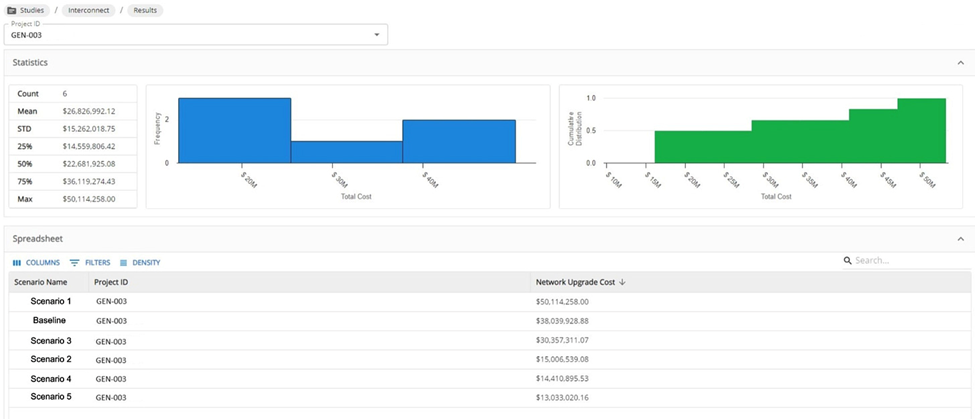Go to the Results breadcrumb
The image size is (975, 419).
[x=145, y=11]
